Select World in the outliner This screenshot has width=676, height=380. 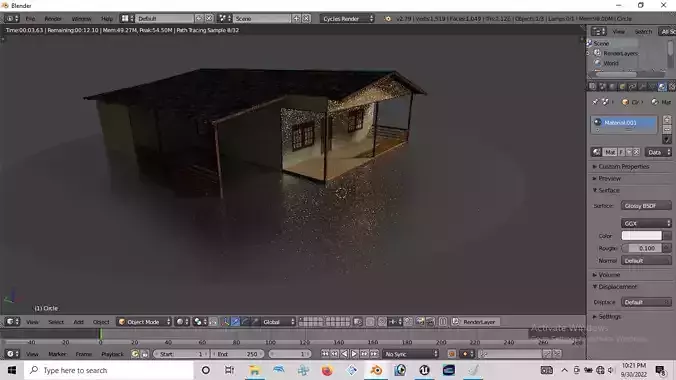610,63
